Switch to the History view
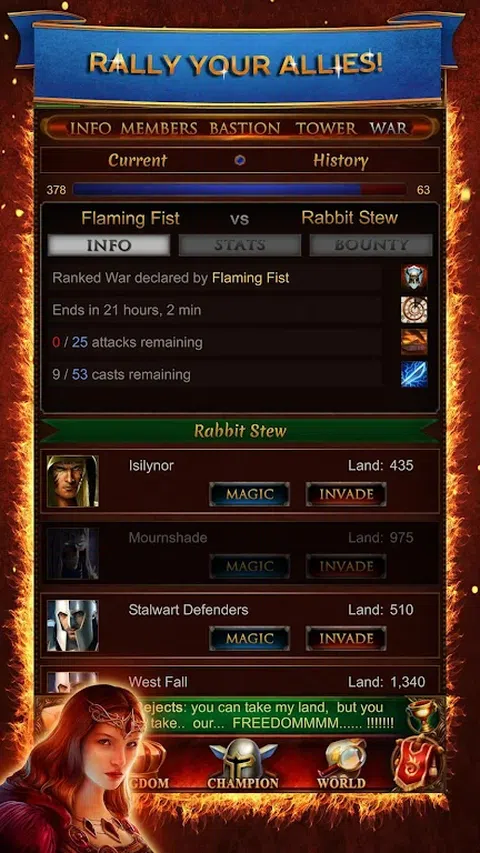Image resolution: width=480 pixels, height=853 pixels. (341, 160)
